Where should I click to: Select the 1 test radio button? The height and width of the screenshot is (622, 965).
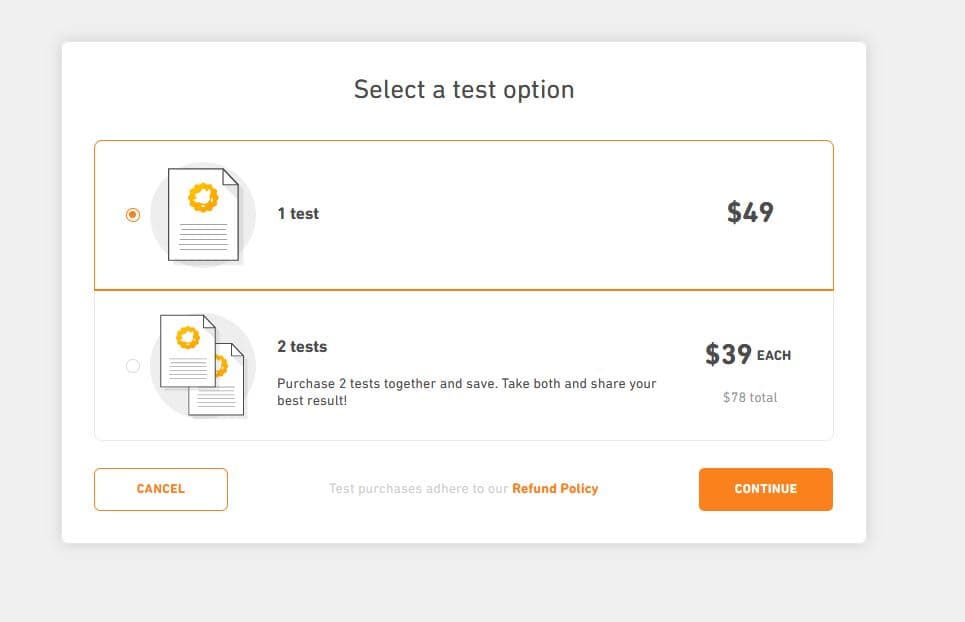point(133,215)
